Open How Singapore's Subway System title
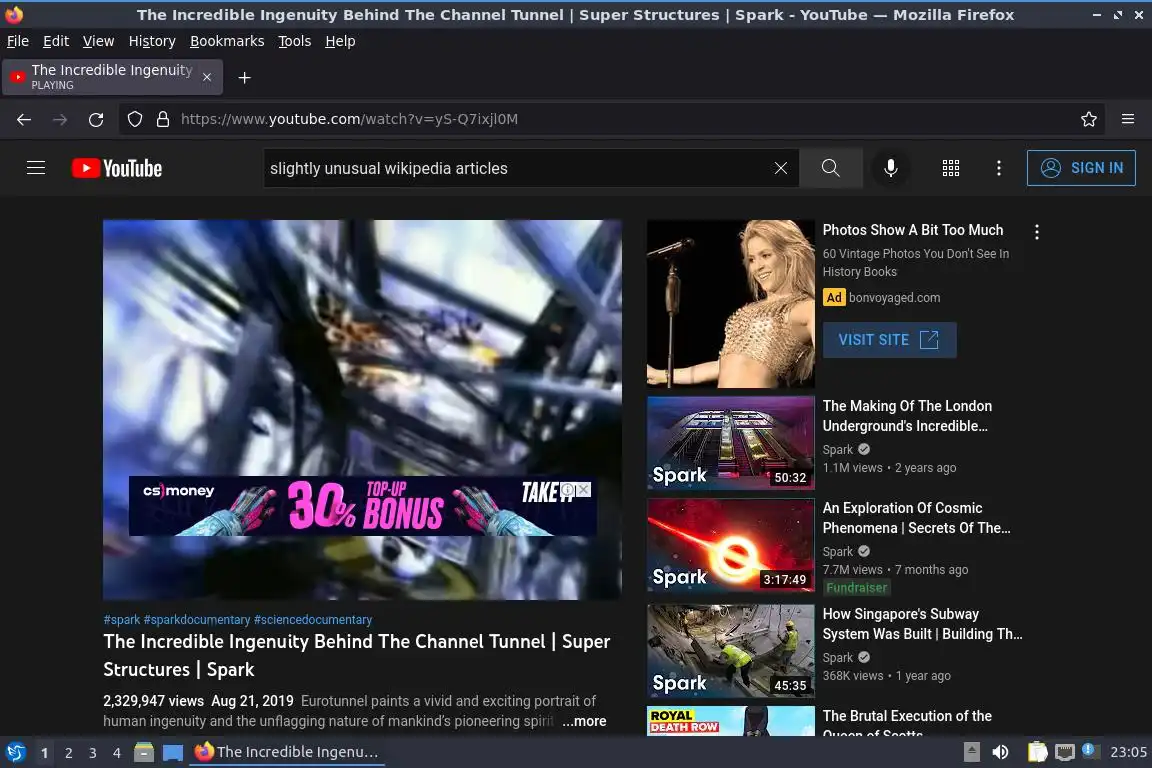 tap(922, 624)
